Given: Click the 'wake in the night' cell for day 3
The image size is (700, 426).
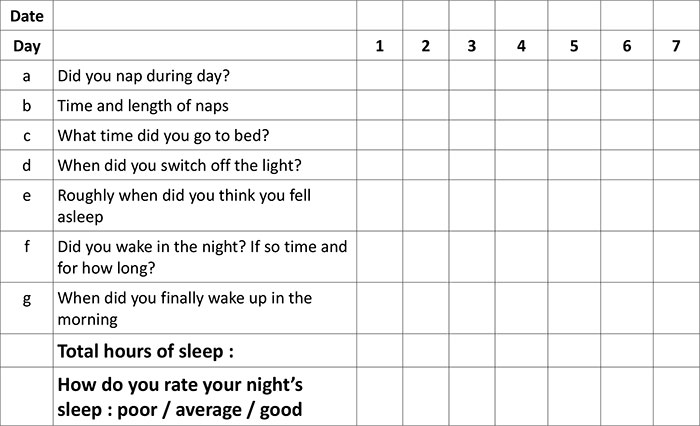Looking at the screenshot, I should coord(471,257).
